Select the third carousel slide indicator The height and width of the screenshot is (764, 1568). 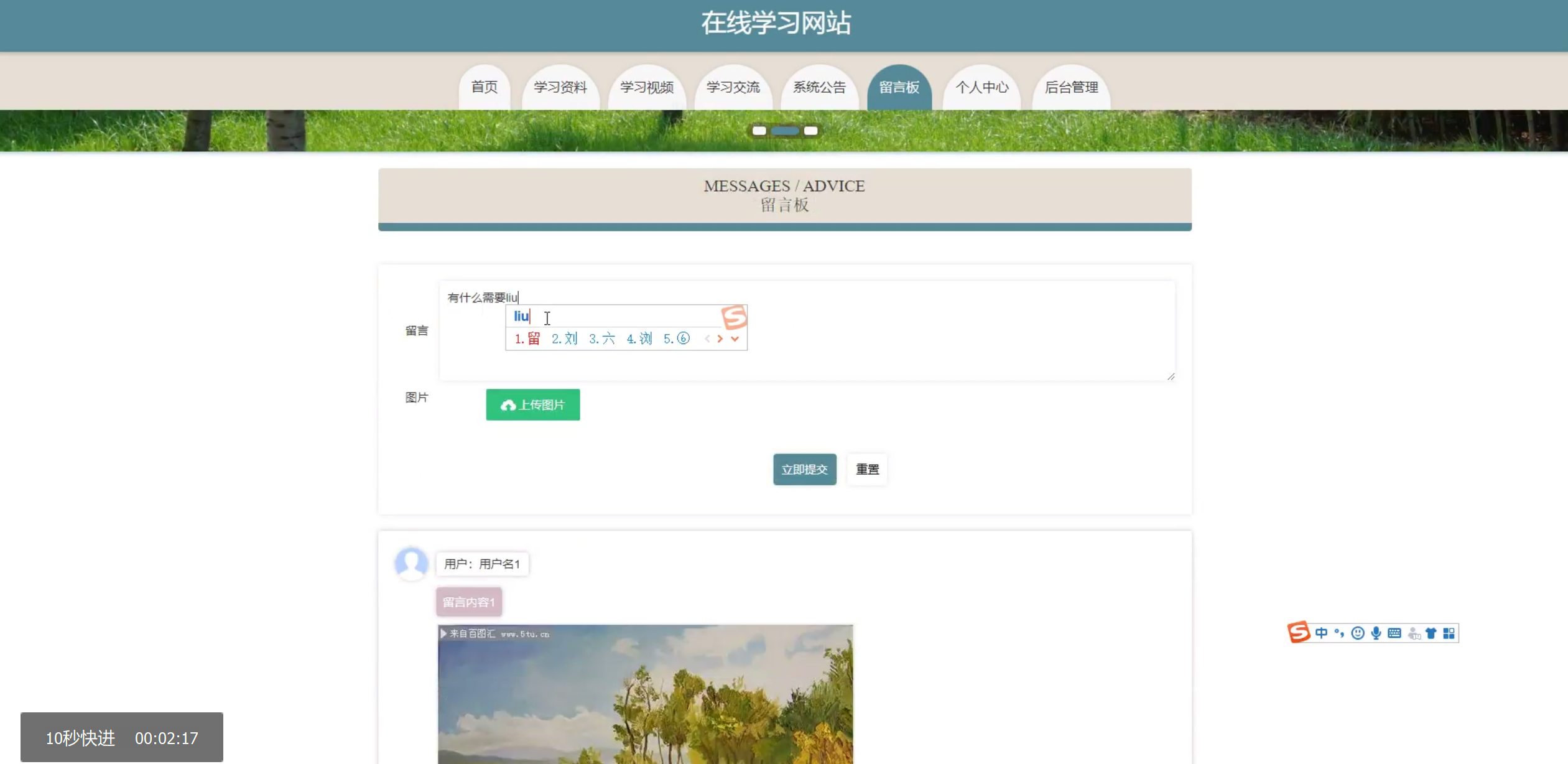click(810, 131)
